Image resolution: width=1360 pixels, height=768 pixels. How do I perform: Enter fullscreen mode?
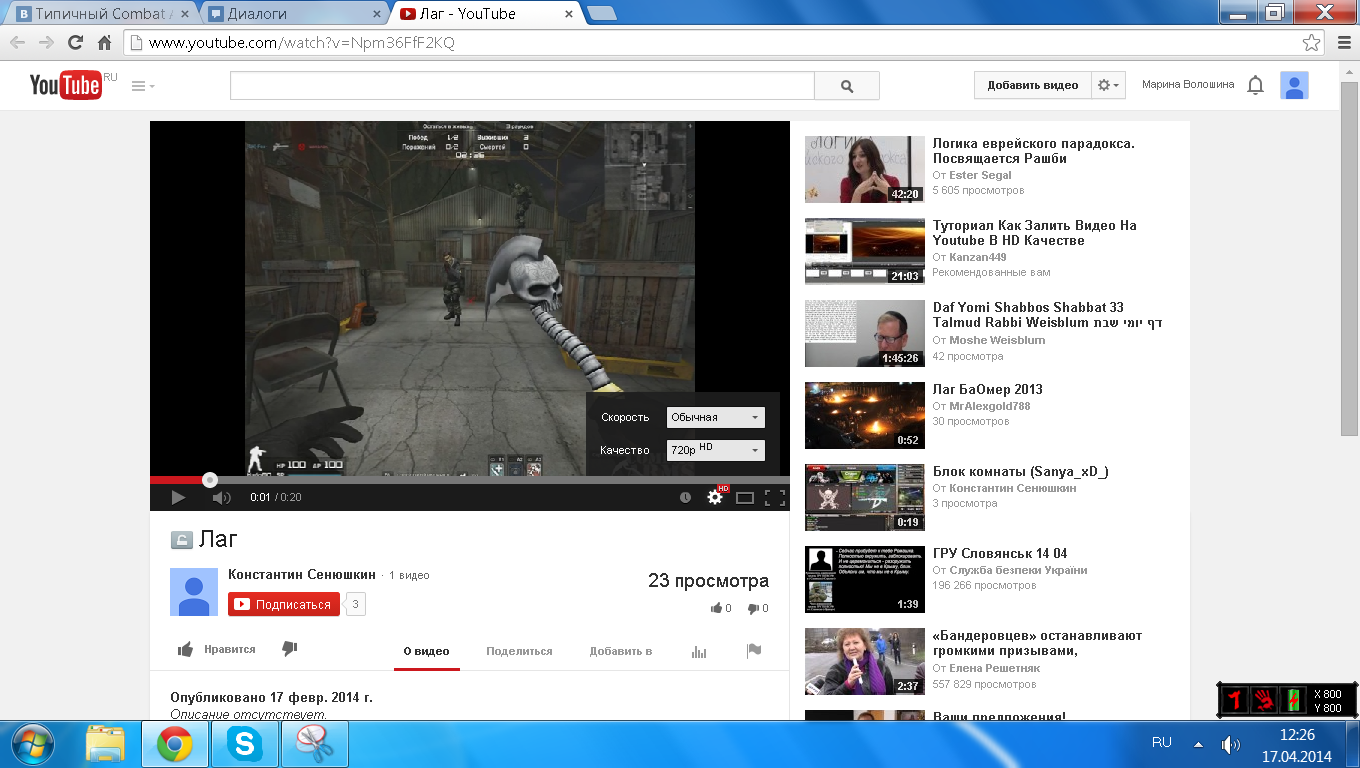pos(775,497)
